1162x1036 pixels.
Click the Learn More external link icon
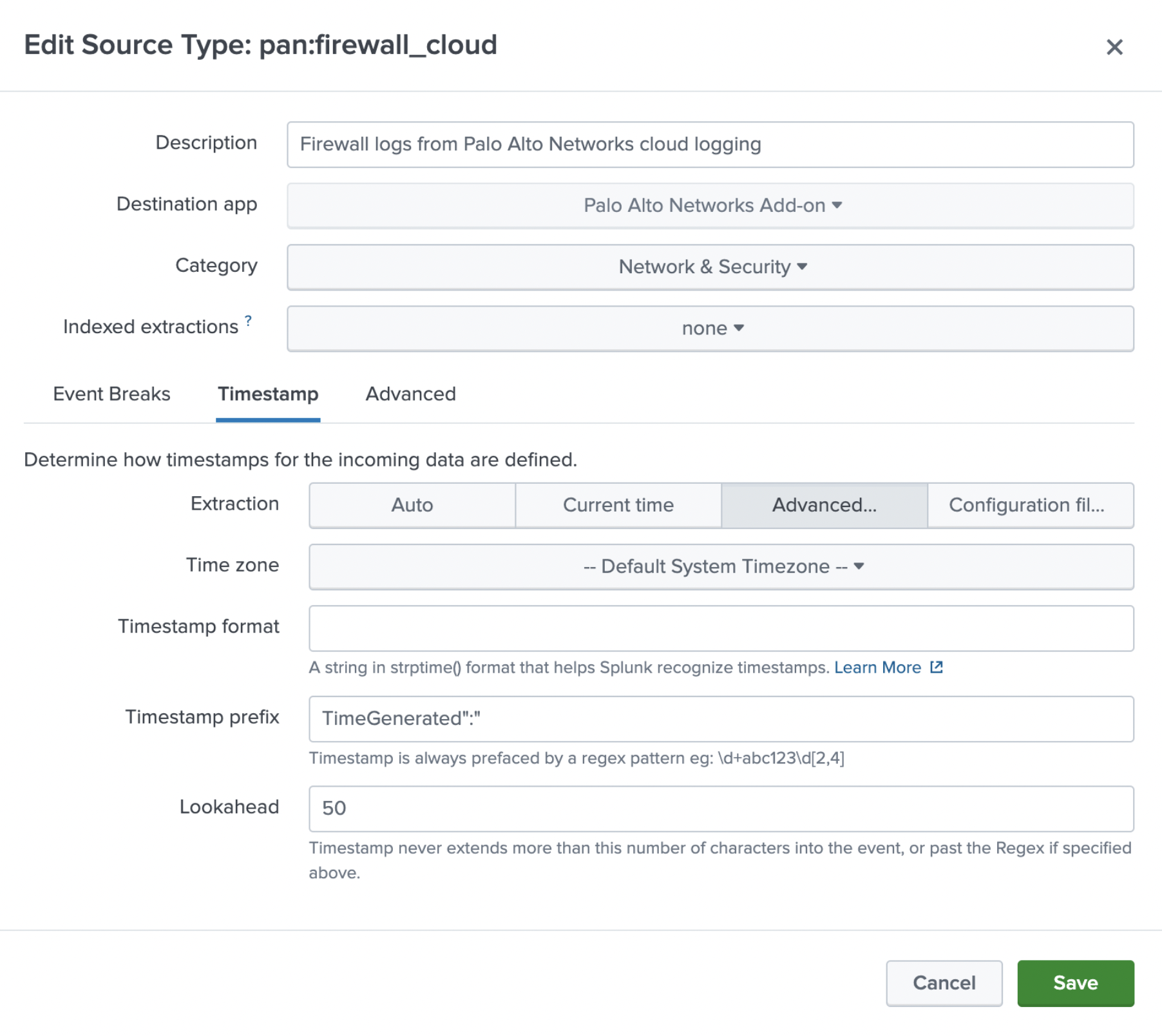tap(937, 667)
